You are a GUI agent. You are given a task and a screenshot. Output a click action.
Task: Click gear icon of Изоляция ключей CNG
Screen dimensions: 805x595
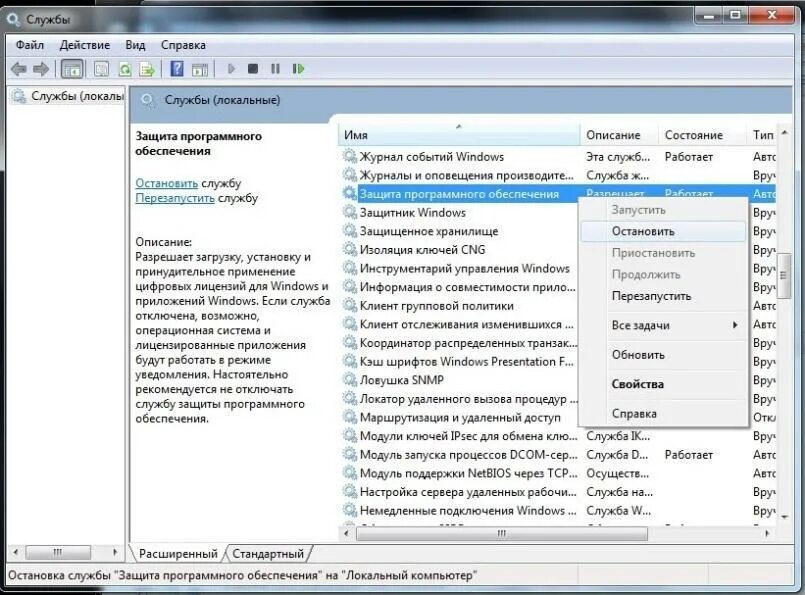[350, 249]
